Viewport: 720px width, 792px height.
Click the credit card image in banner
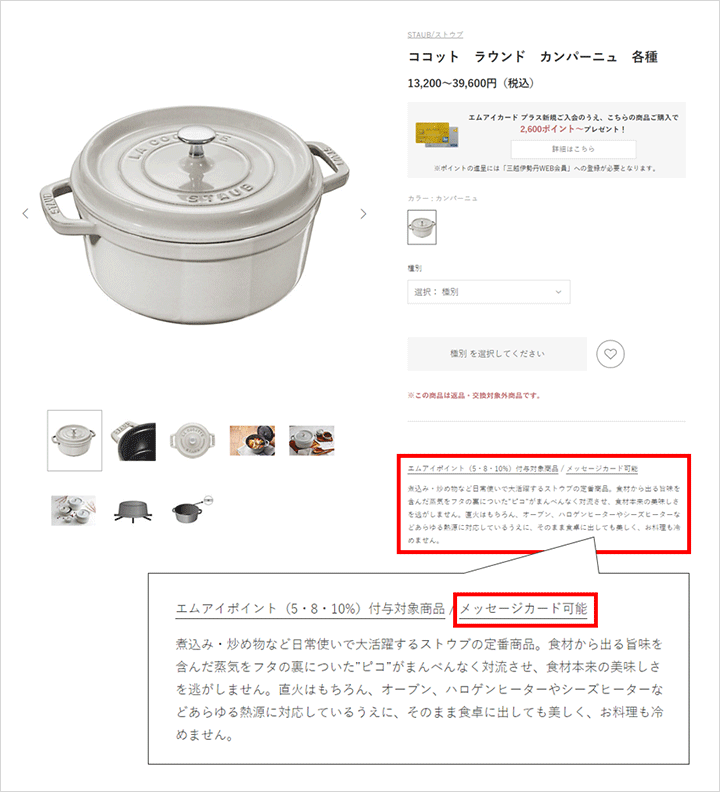coord(437,134)
